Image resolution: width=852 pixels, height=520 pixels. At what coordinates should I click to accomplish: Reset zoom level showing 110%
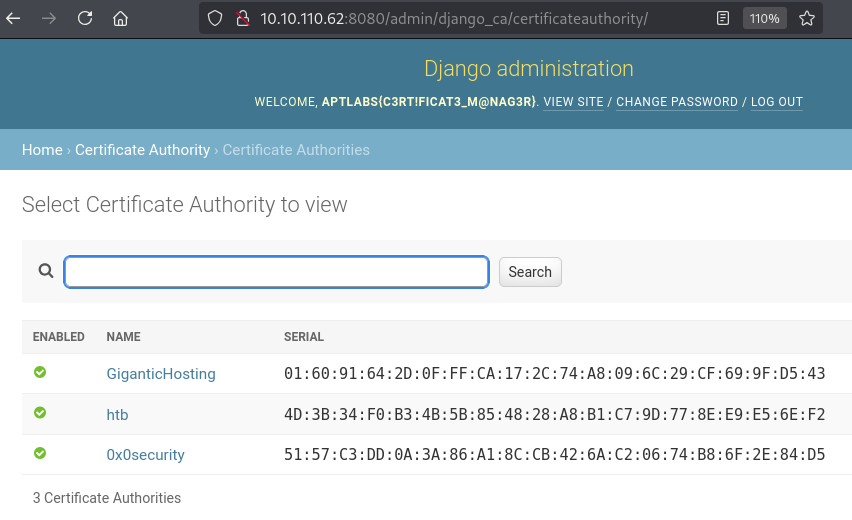764,18
